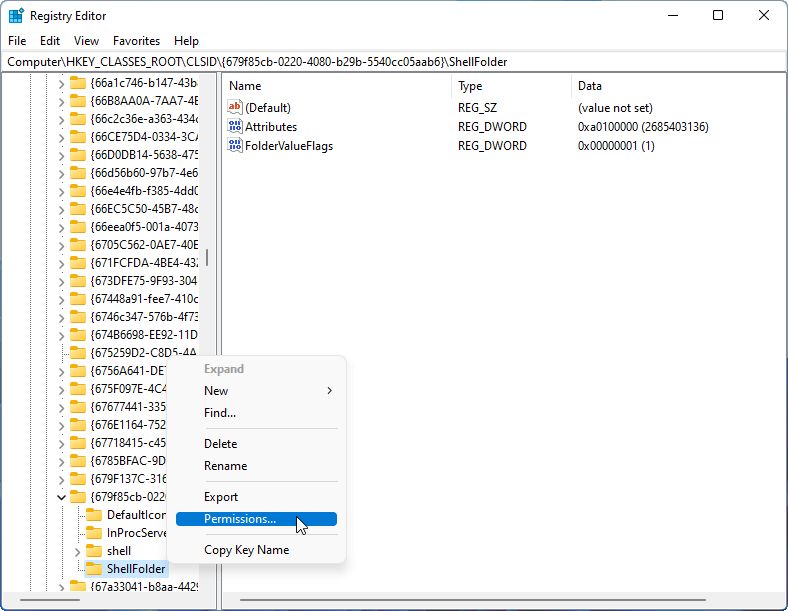Click the tree pane vertical scrollbar thumb
788x611 pixels.
[x=207, y=258]
